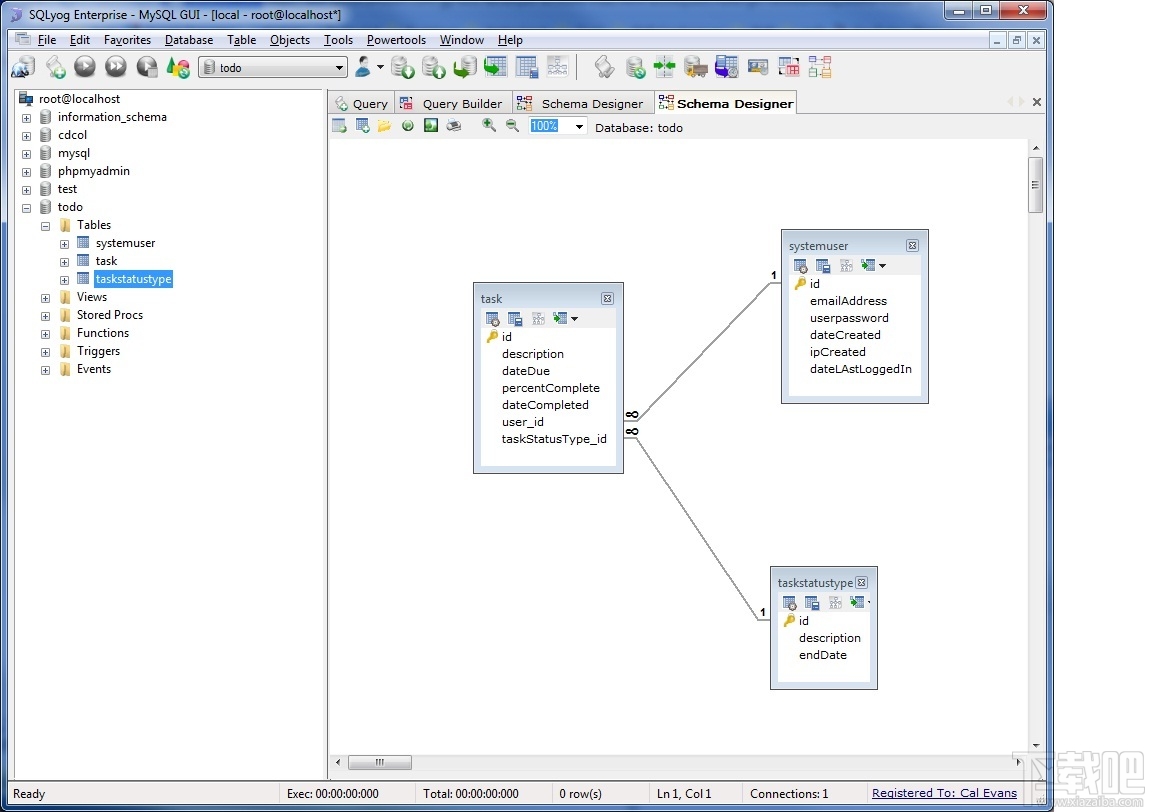Click the open folder icon in Schema Designer toolbar
Viewport: 1152px width, 812px height.
(x=384, y=125)
